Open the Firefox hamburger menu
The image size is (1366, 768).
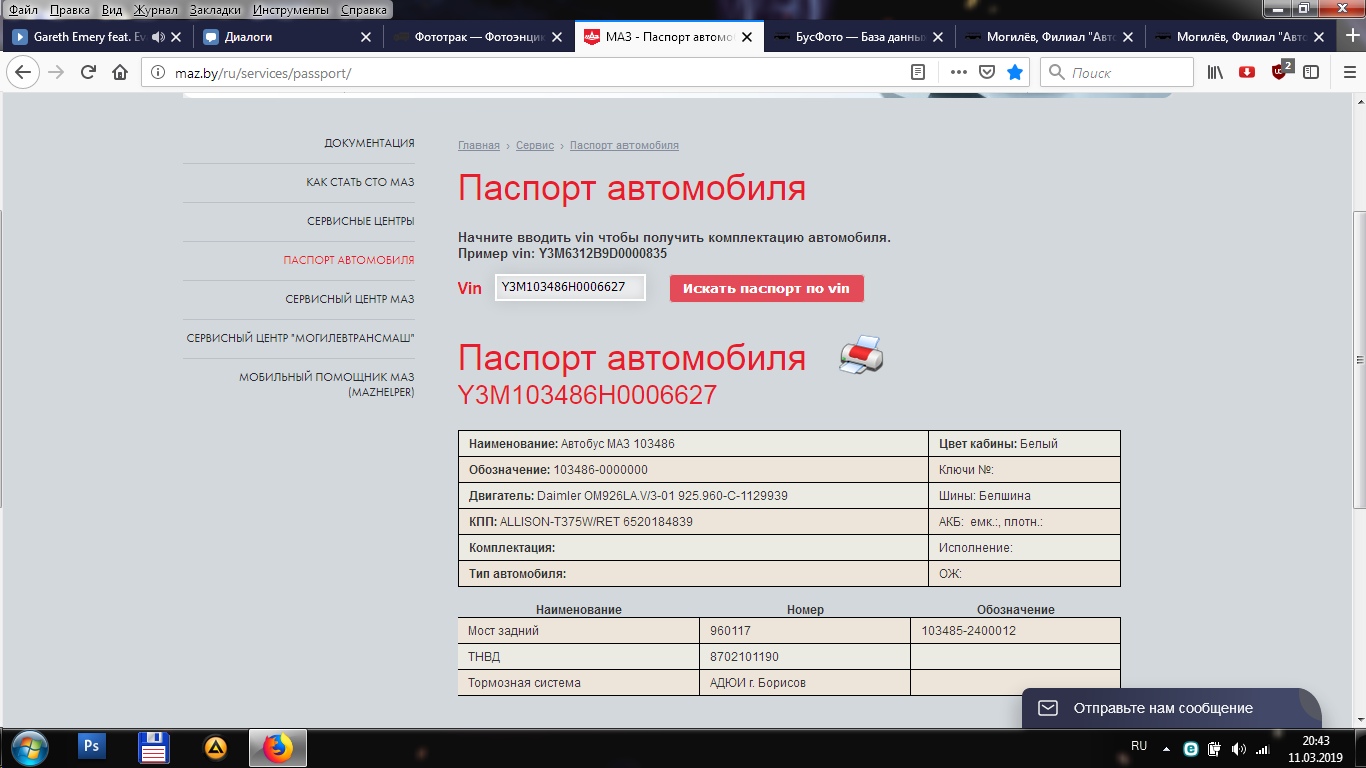tap(1343, 72)
